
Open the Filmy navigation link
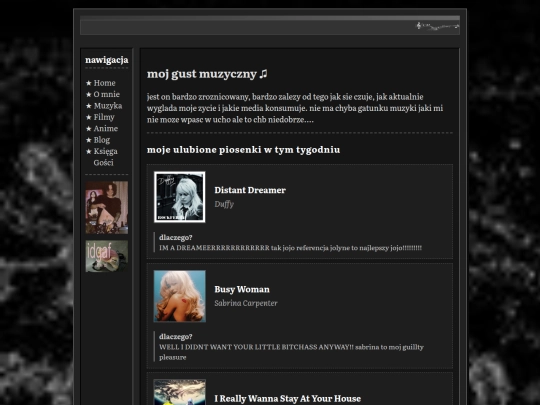tap(104, 117)
